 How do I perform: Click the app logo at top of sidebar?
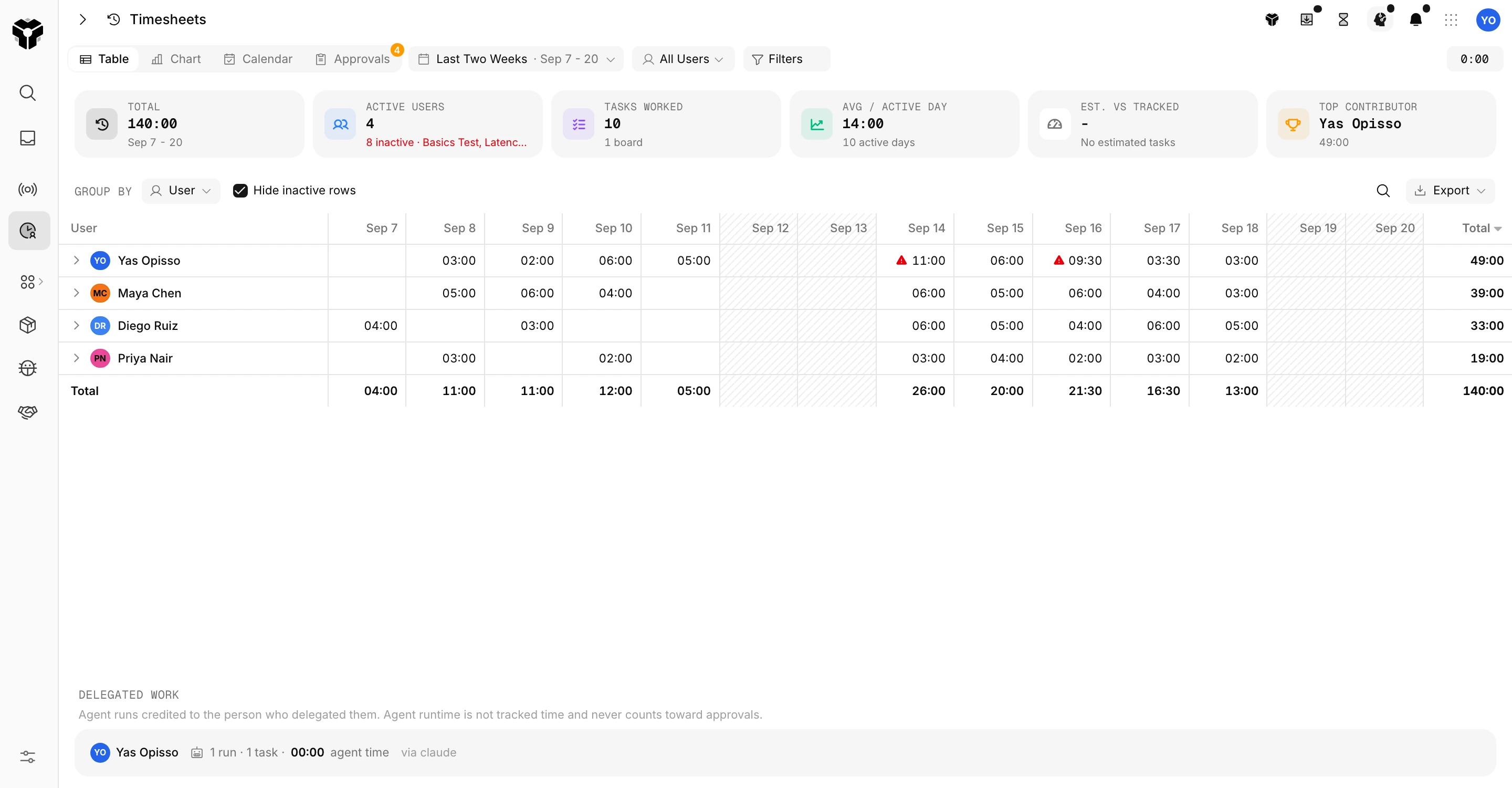coord(28,33)
